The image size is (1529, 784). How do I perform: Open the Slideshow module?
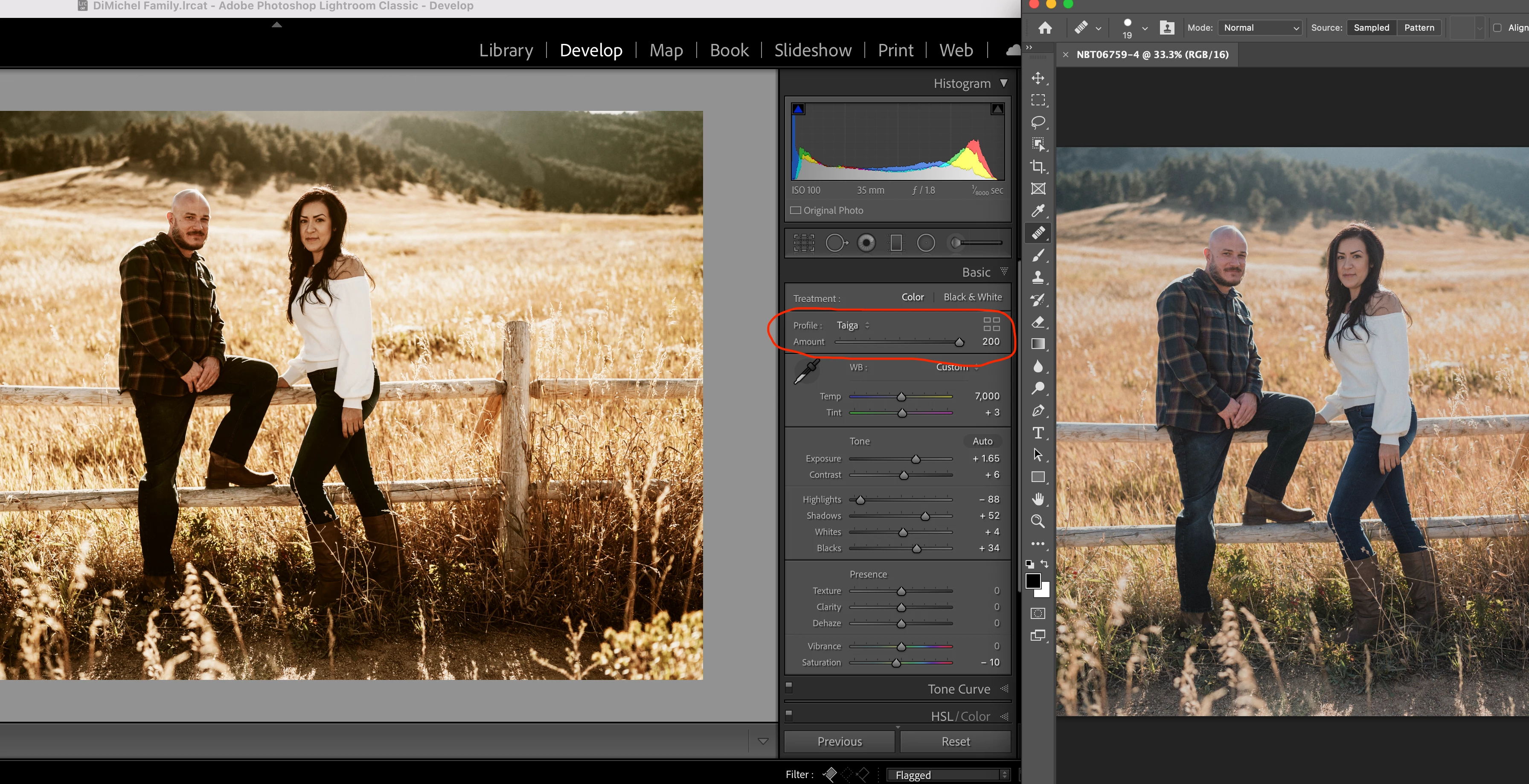(812, 50)
